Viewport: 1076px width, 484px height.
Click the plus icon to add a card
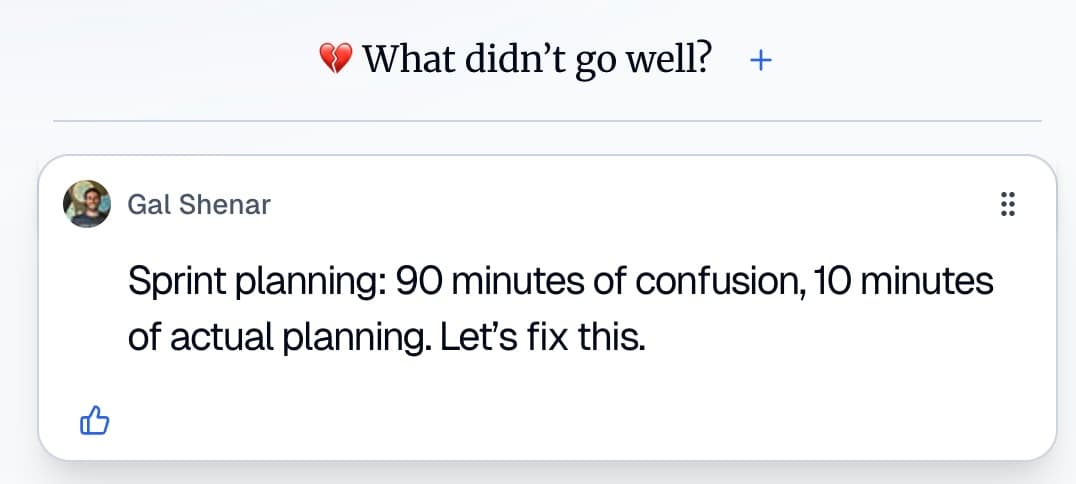[761, 61]
